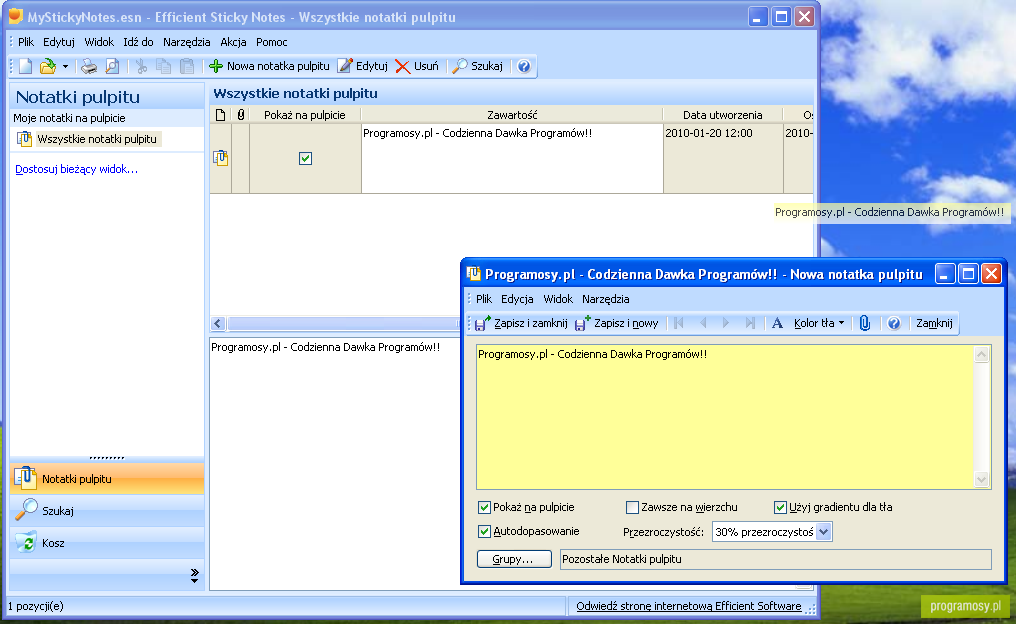Open Narzędzia menu in main window
The height and width of the screenshot is (624, 1016).
(187, 42)
